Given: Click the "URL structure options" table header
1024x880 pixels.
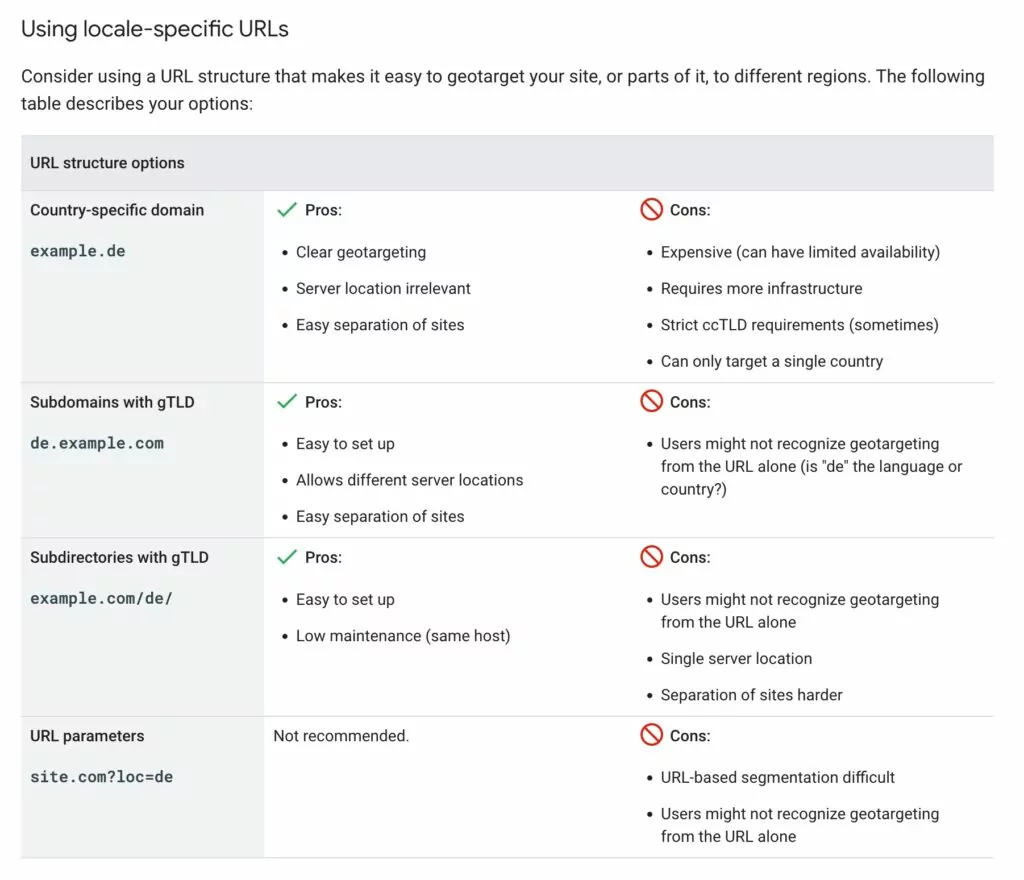Looking at the screenshot, I should pyautogui.click(x=107, y=163).
